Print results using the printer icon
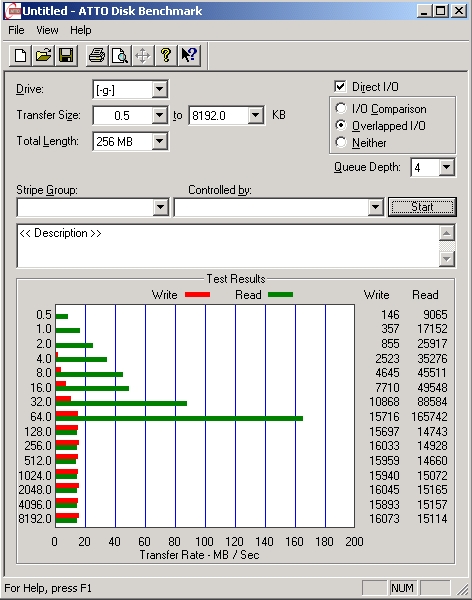 (97, 55)
